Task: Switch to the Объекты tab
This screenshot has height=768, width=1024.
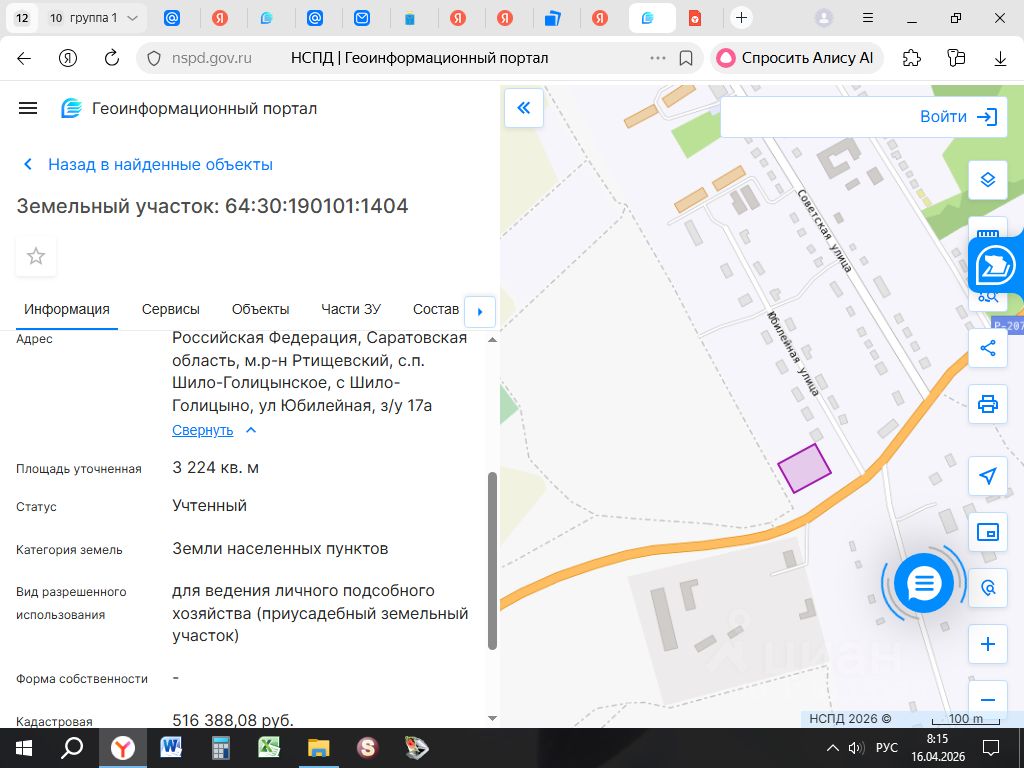Action: click(x=261, y=310)
